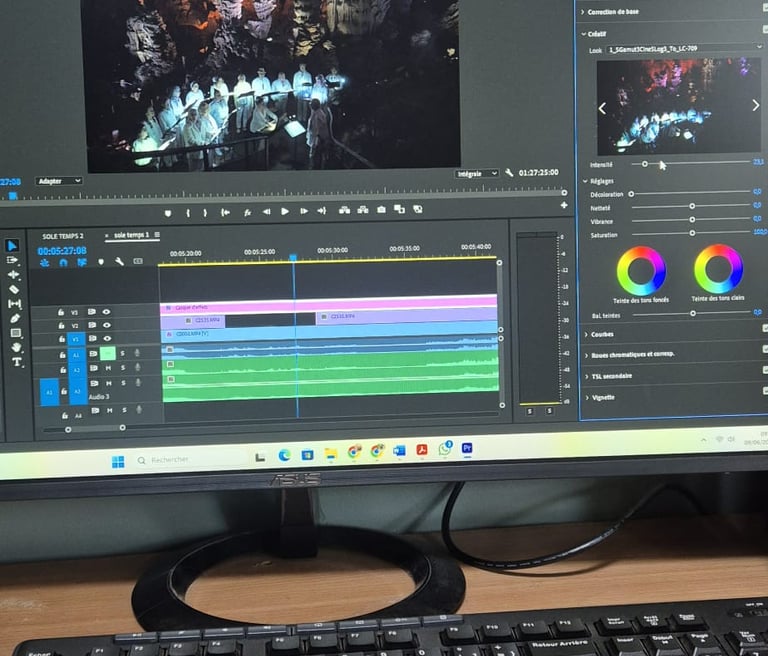768x656 pixels.
Task: Select the Type tool
Action: 17,362
